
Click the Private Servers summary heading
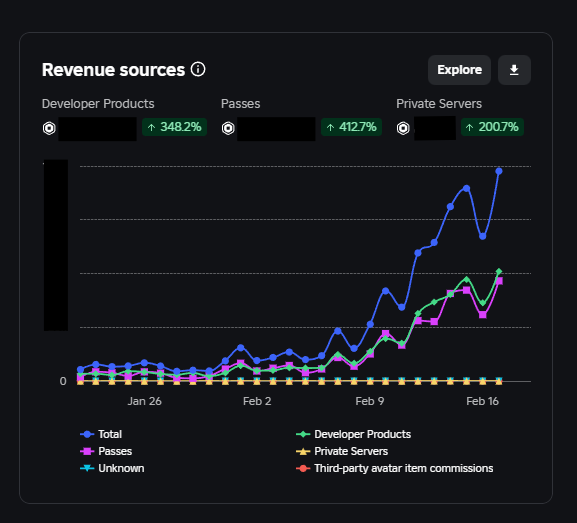click(439, 104)
